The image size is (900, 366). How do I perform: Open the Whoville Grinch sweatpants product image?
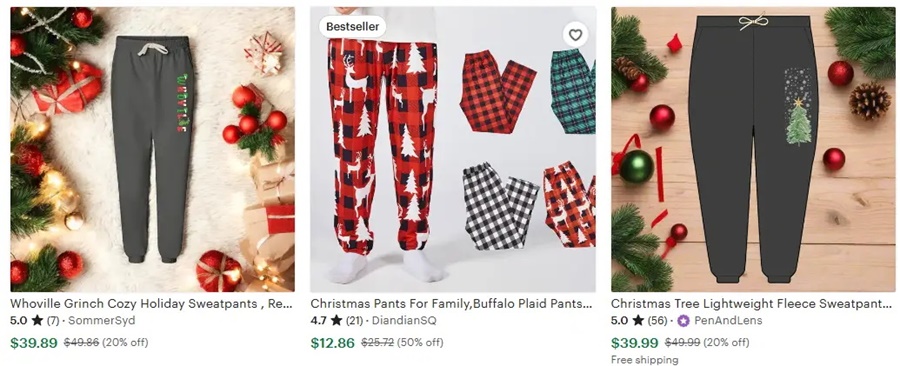coord(153,149)
